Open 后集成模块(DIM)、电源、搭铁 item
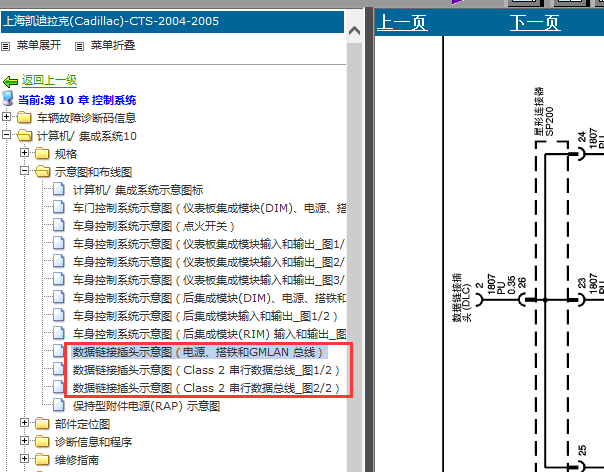Image resolution: width=604 pixels, height=472 pixels. coord(209,298)
